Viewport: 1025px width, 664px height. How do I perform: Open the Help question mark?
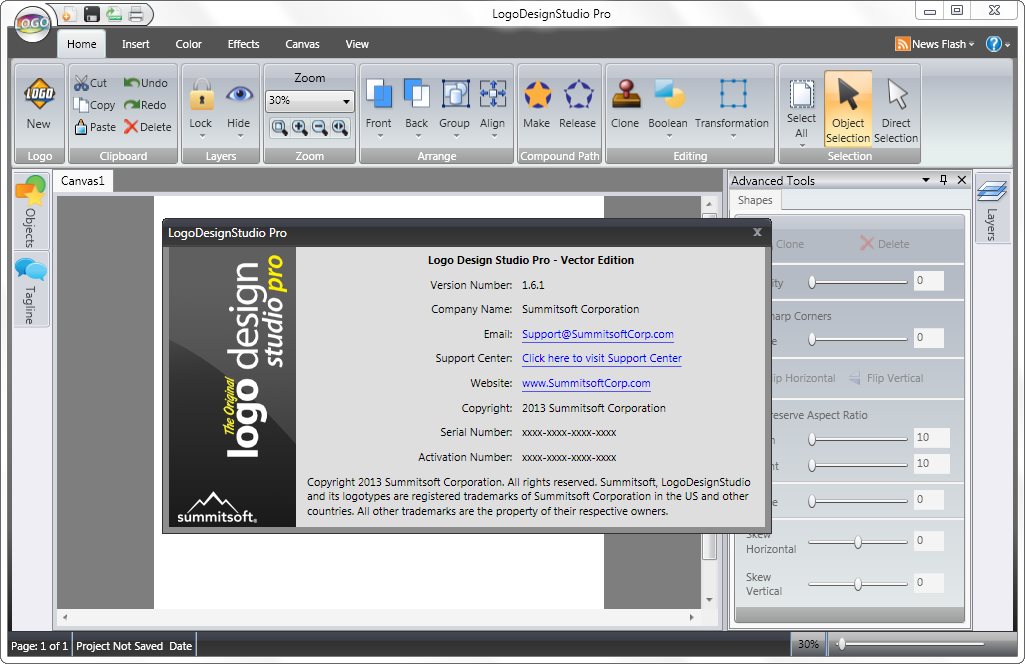994,44
